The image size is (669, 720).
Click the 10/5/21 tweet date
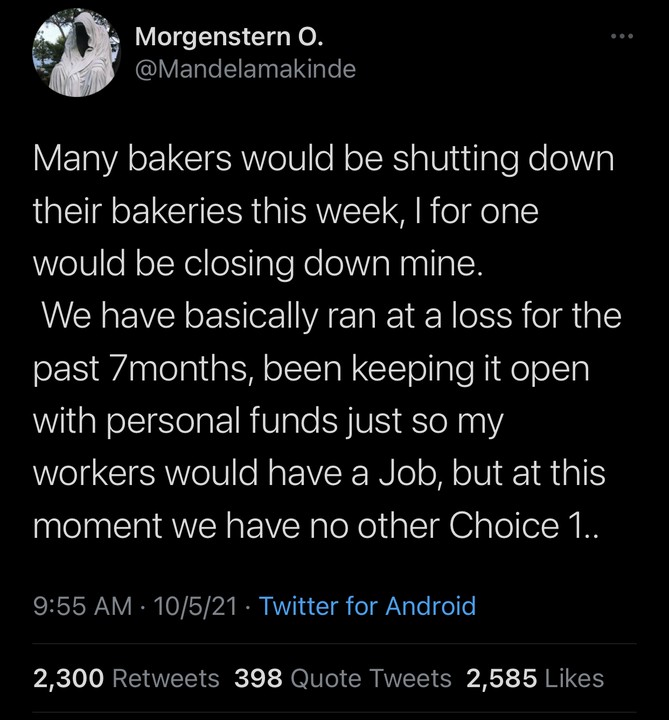pyautogui.click(x=192, y=605)
